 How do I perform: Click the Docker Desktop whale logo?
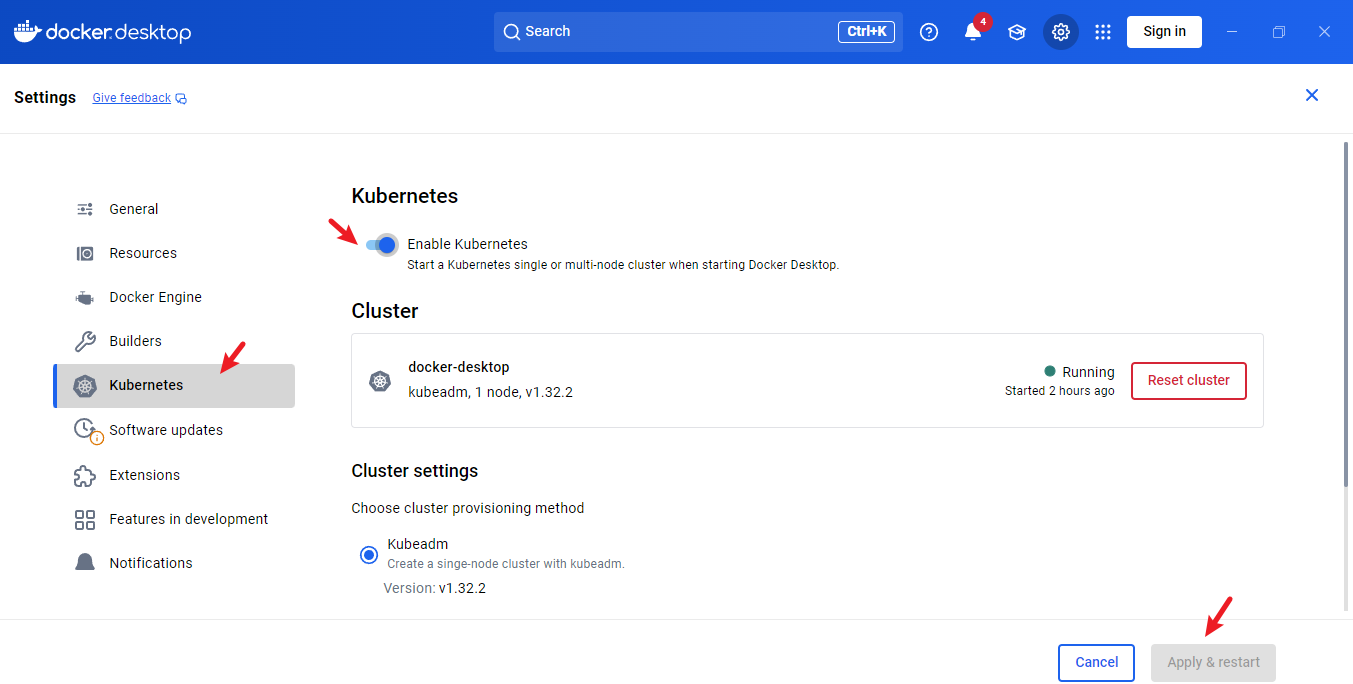[27, 31]
